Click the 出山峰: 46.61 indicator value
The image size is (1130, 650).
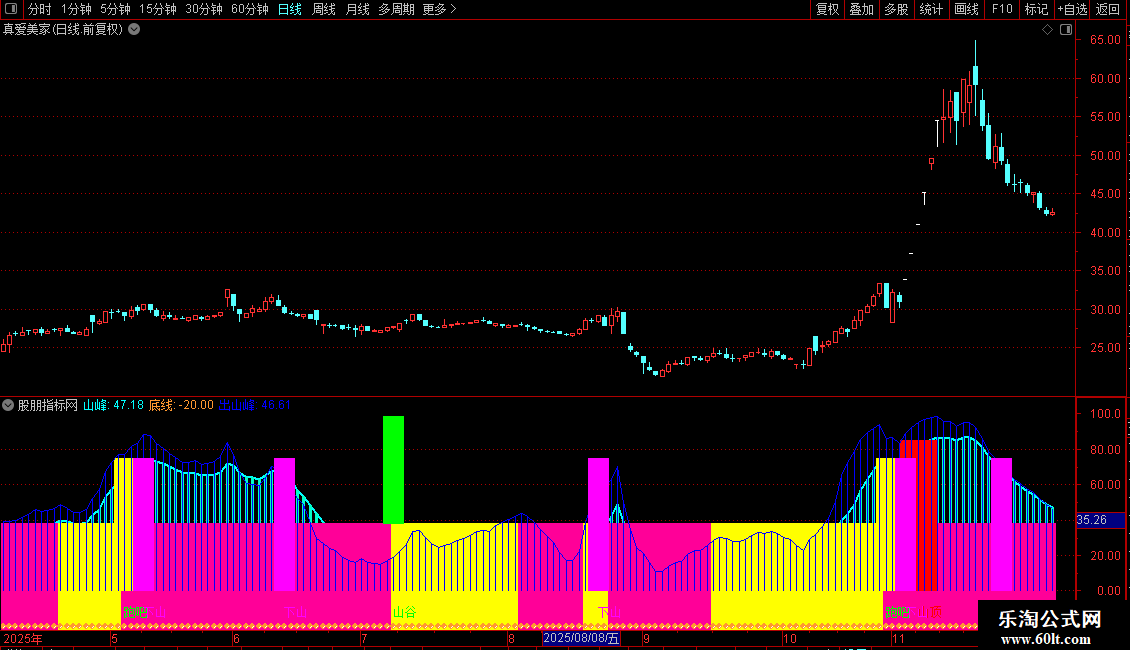click(254, 405)
